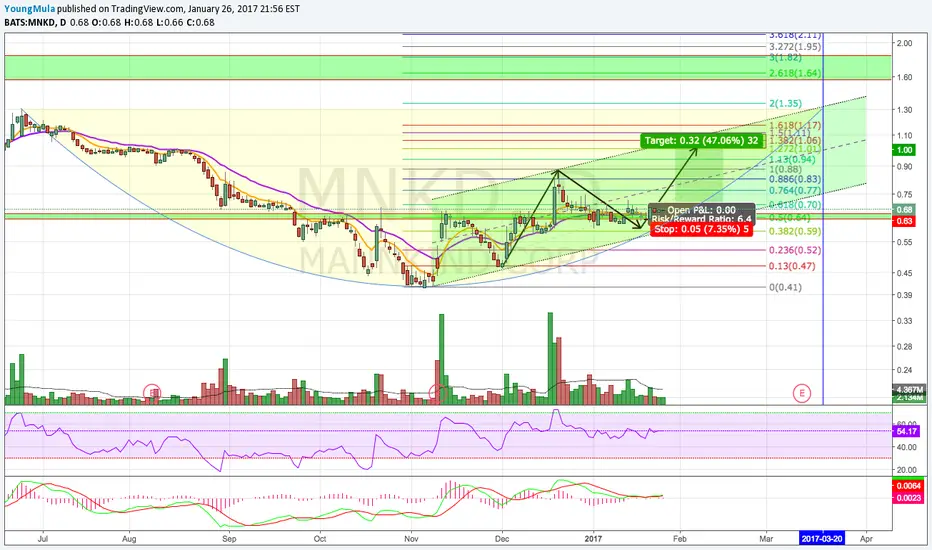
Task: Click the Apr label on the time axis
Action: pos(866,539)
